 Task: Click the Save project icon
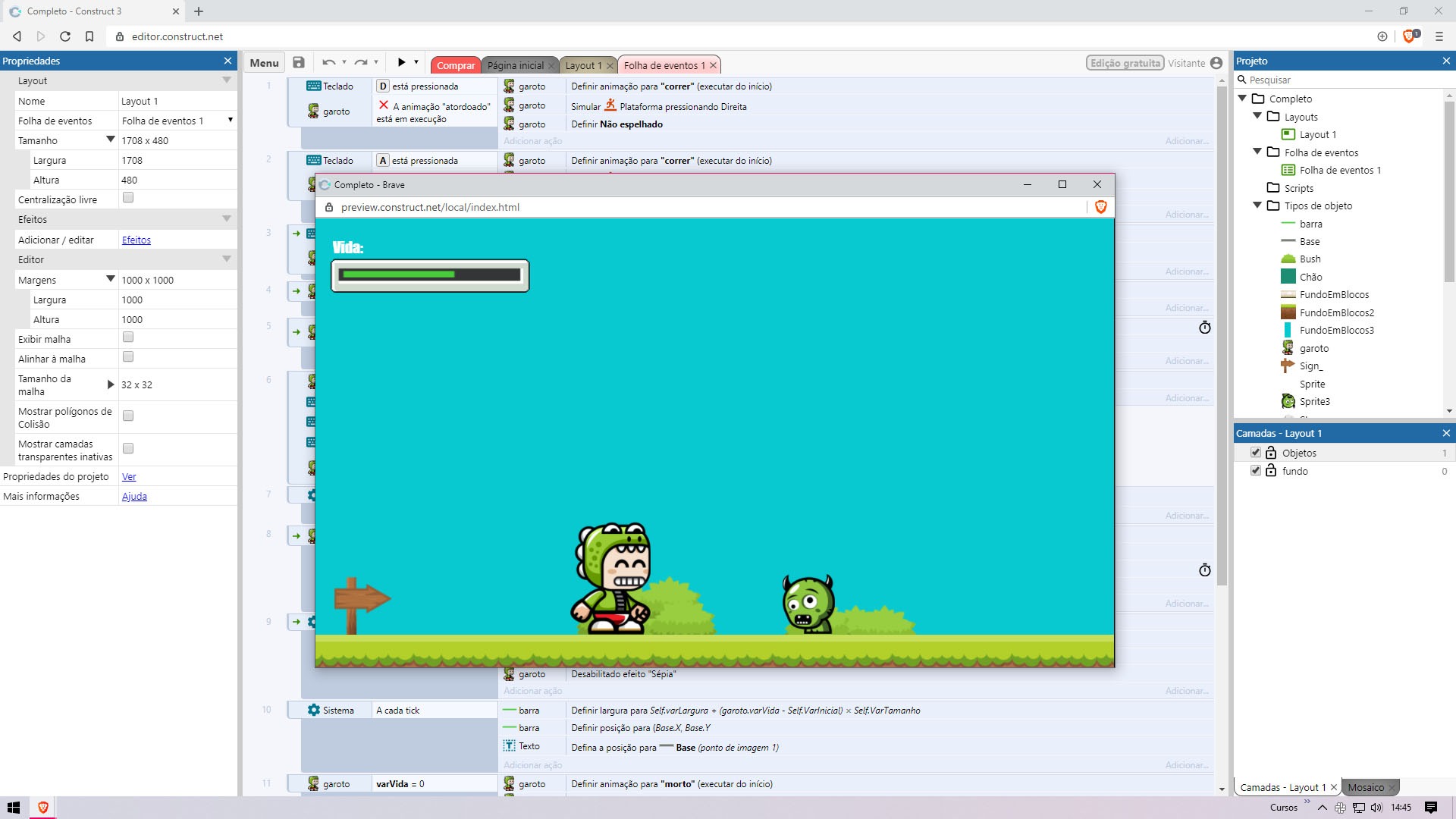[x=299, y=62]
